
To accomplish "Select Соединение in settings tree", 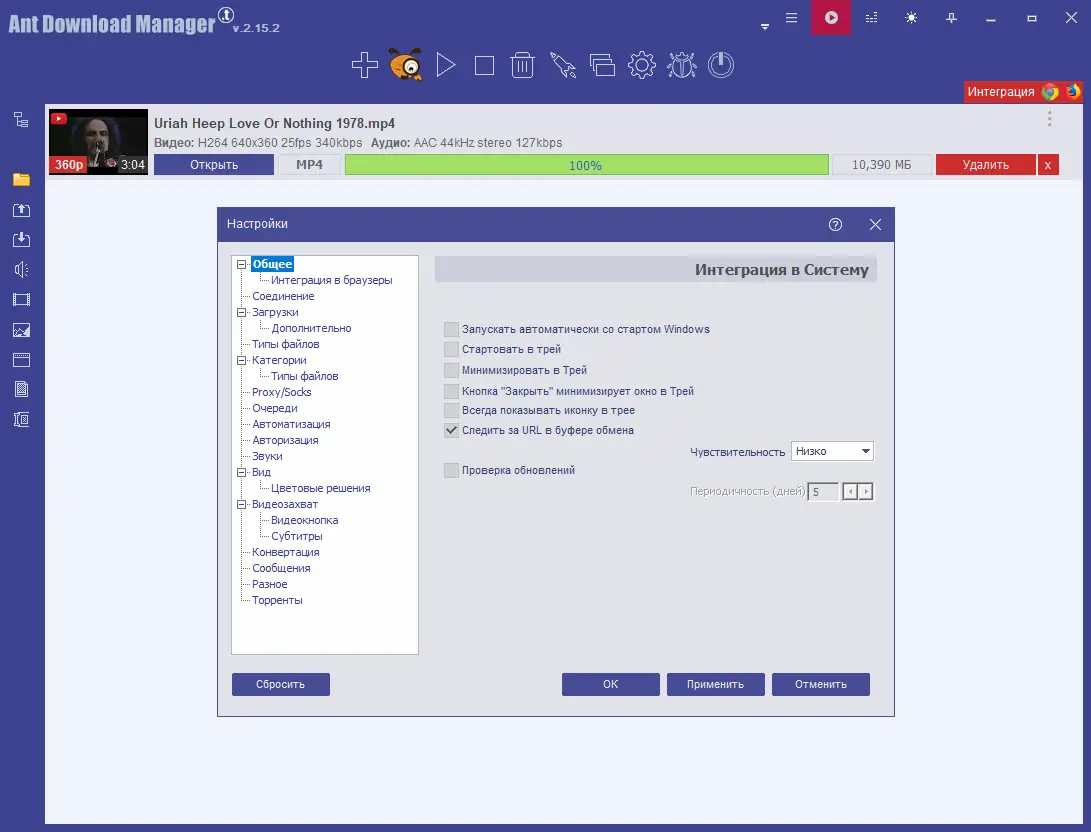I will [283, 296].
